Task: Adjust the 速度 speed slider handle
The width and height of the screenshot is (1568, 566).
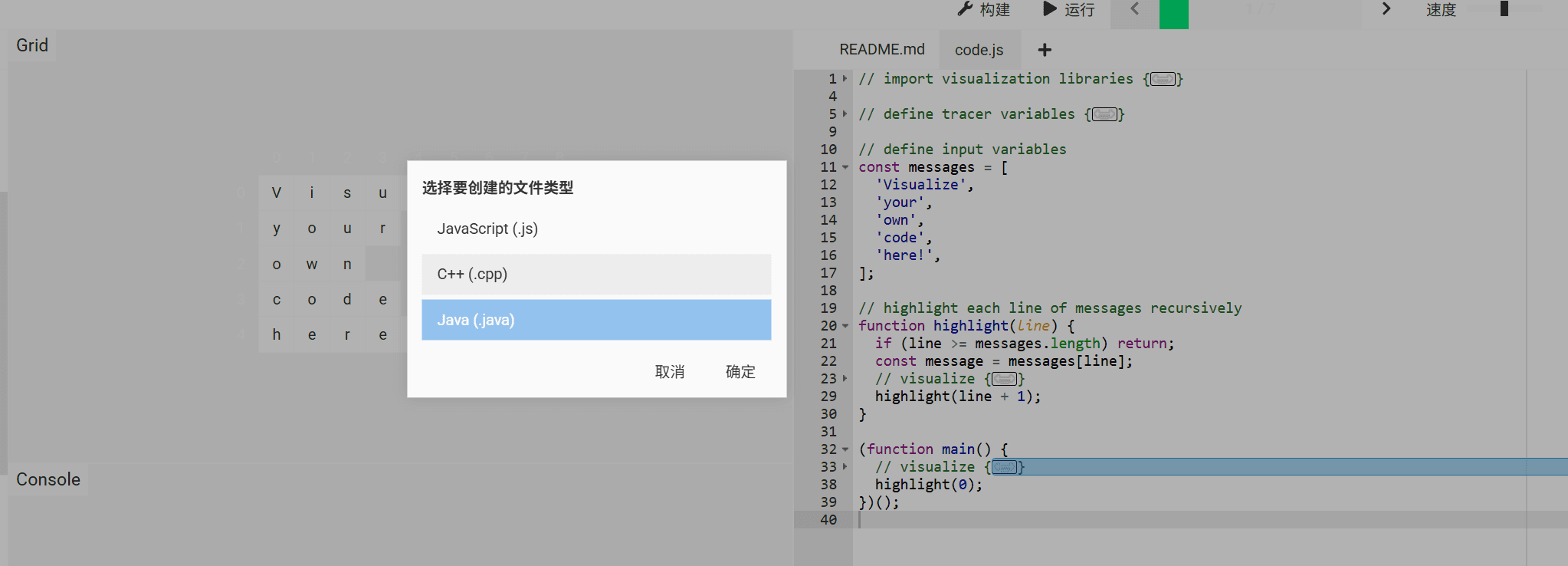Action: (1504, 9)
